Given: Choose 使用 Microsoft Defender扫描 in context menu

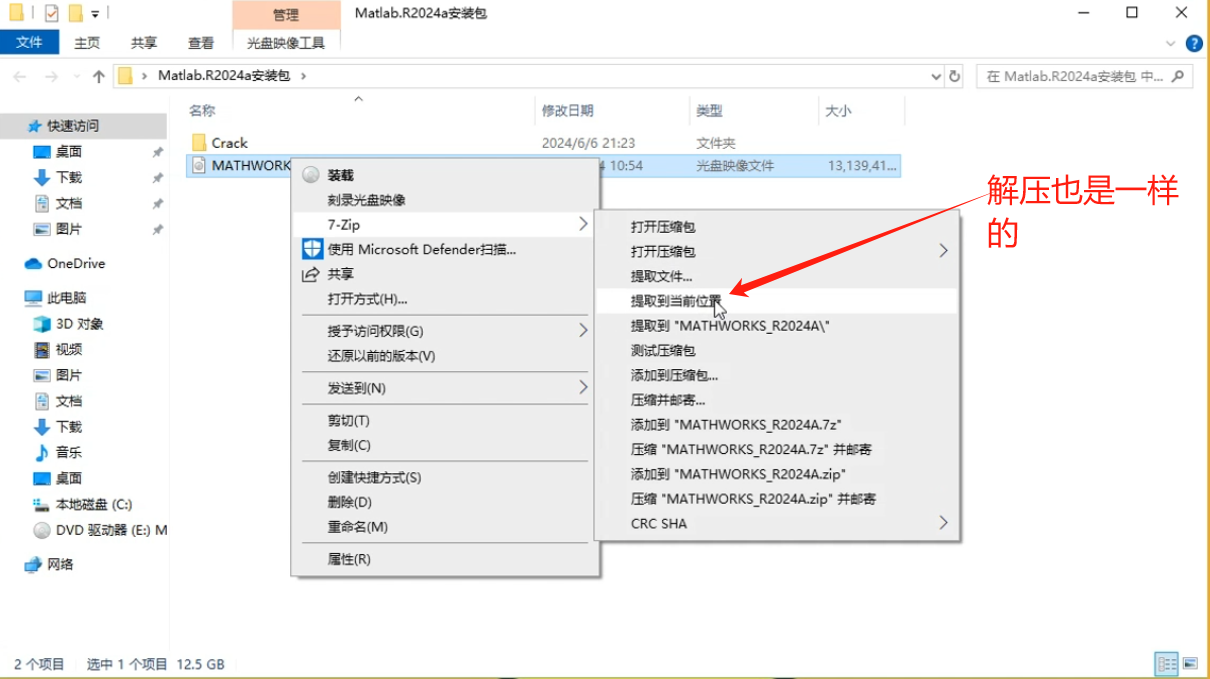Looking at the screenshot, I should (445, 249).
